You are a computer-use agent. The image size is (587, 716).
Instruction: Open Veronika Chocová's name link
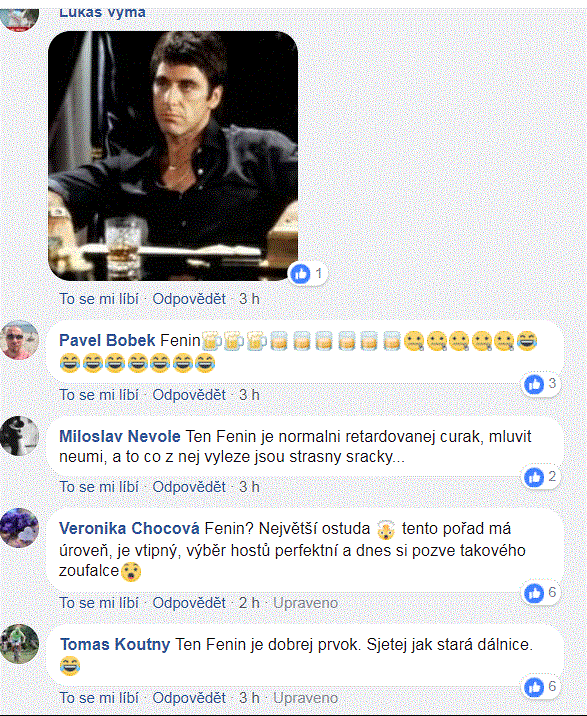129,529
